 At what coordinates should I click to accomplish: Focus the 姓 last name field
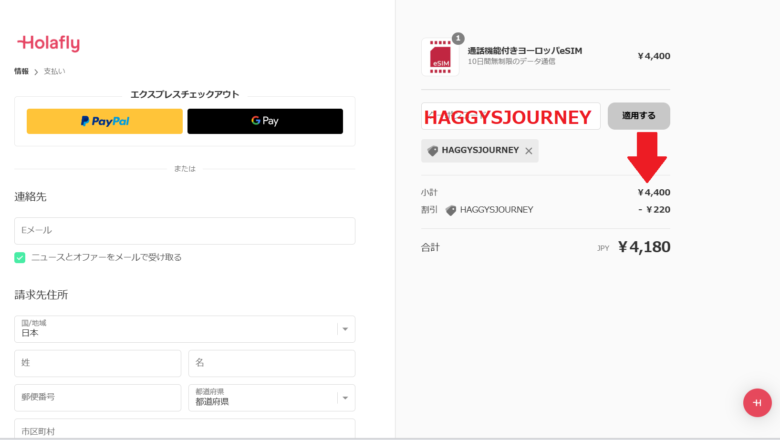[x=98, y=363]
